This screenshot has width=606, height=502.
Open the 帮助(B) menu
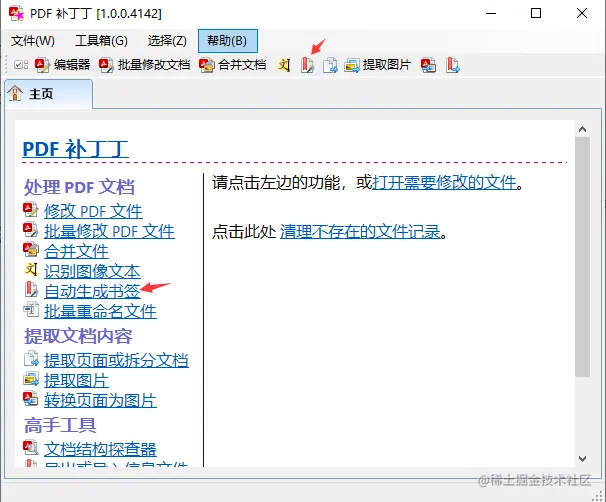[x=227, y=41]
